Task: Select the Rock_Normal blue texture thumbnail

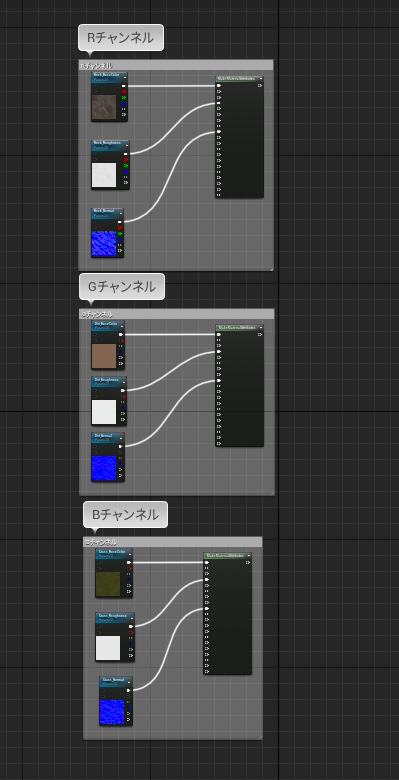Action: (103, 243)
